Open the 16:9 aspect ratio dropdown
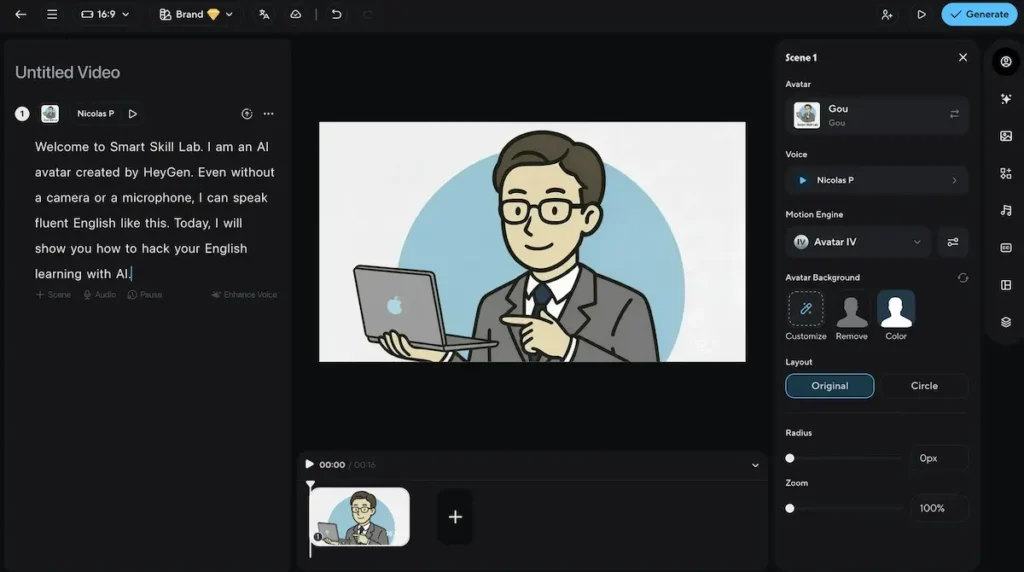The width and height of the screenshot is (1024, 572). click(x=105, y=14)
